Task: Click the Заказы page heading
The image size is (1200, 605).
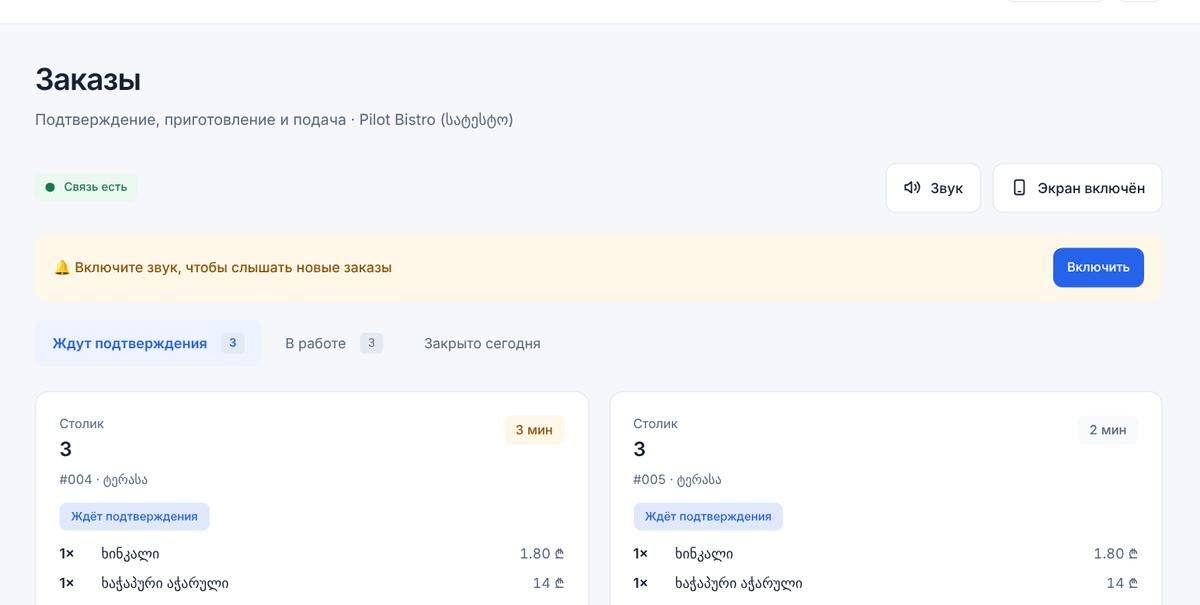Action: point(88,79)
